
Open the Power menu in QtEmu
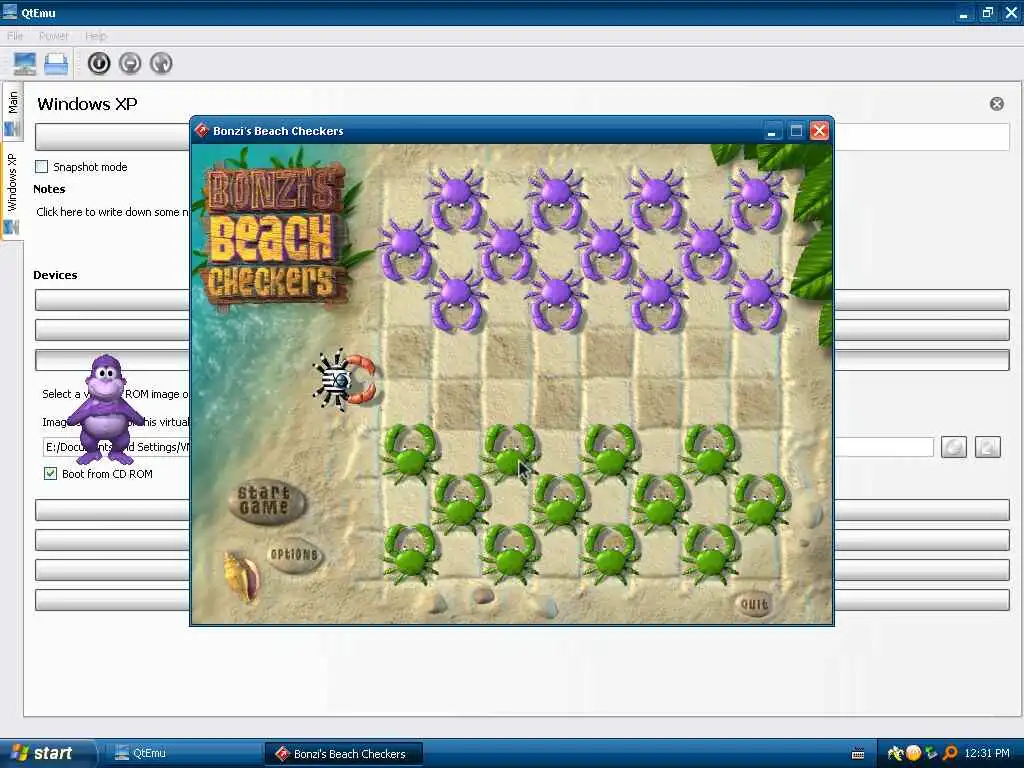(x=54, y=36)
